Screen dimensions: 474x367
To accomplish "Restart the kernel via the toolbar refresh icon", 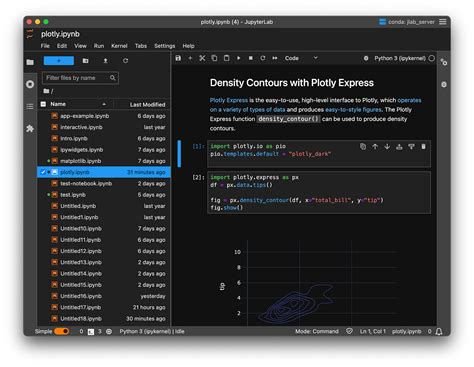I will click(263, 58).
